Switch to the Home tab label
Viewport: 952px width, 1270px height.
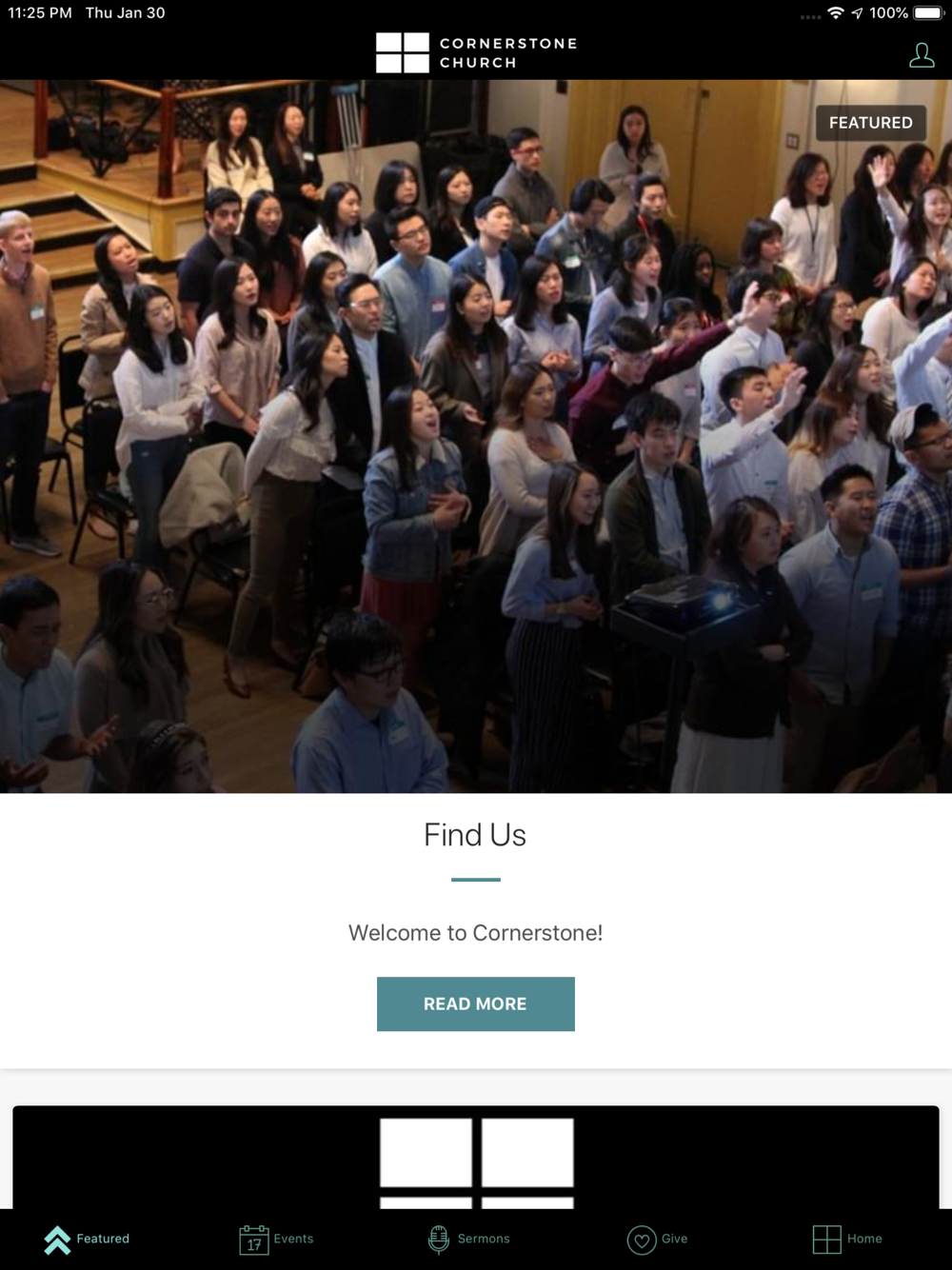coord(864,1239)
